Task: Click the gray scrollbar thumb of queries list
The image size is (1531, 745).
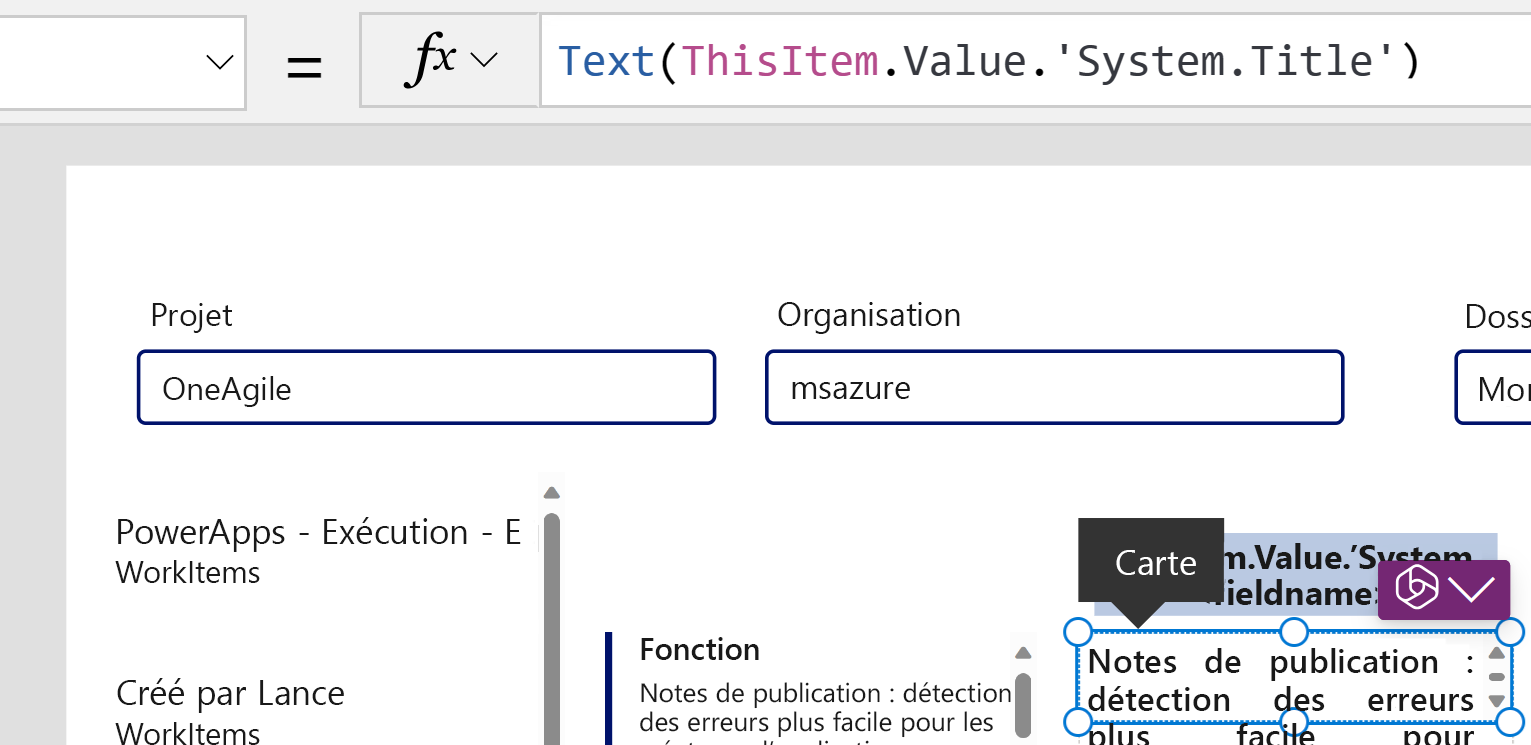Action: click(x=551, y=630)
